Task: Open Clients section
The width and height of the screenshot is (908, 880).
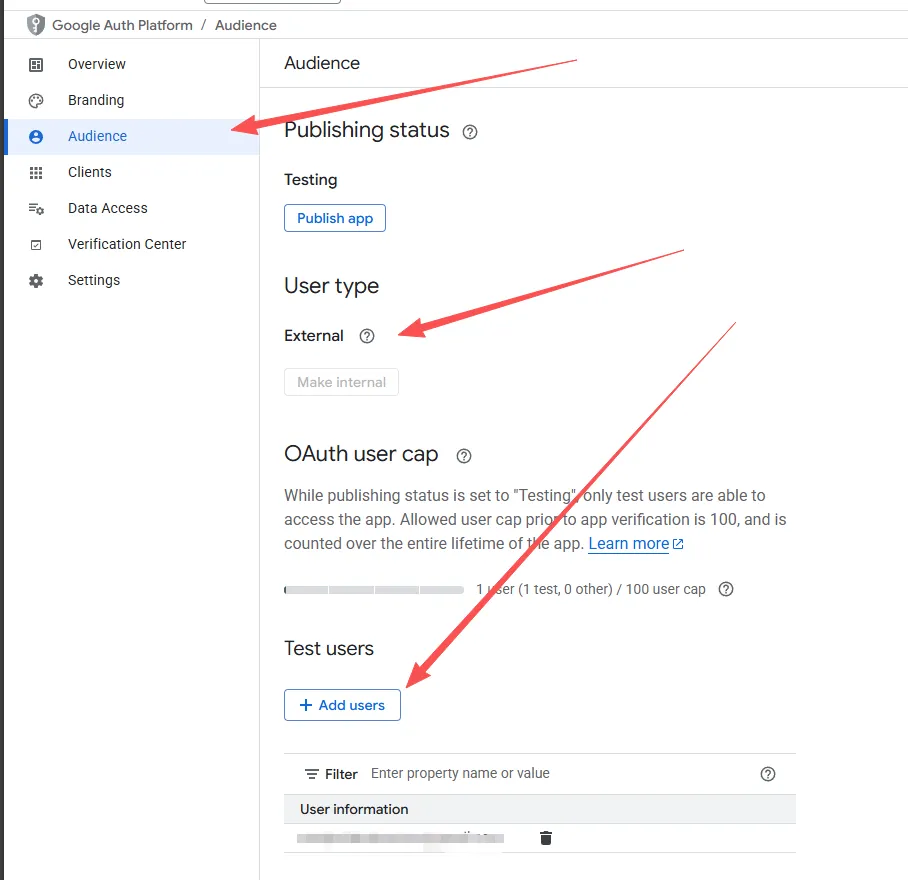Action: [x=132, y=173]
